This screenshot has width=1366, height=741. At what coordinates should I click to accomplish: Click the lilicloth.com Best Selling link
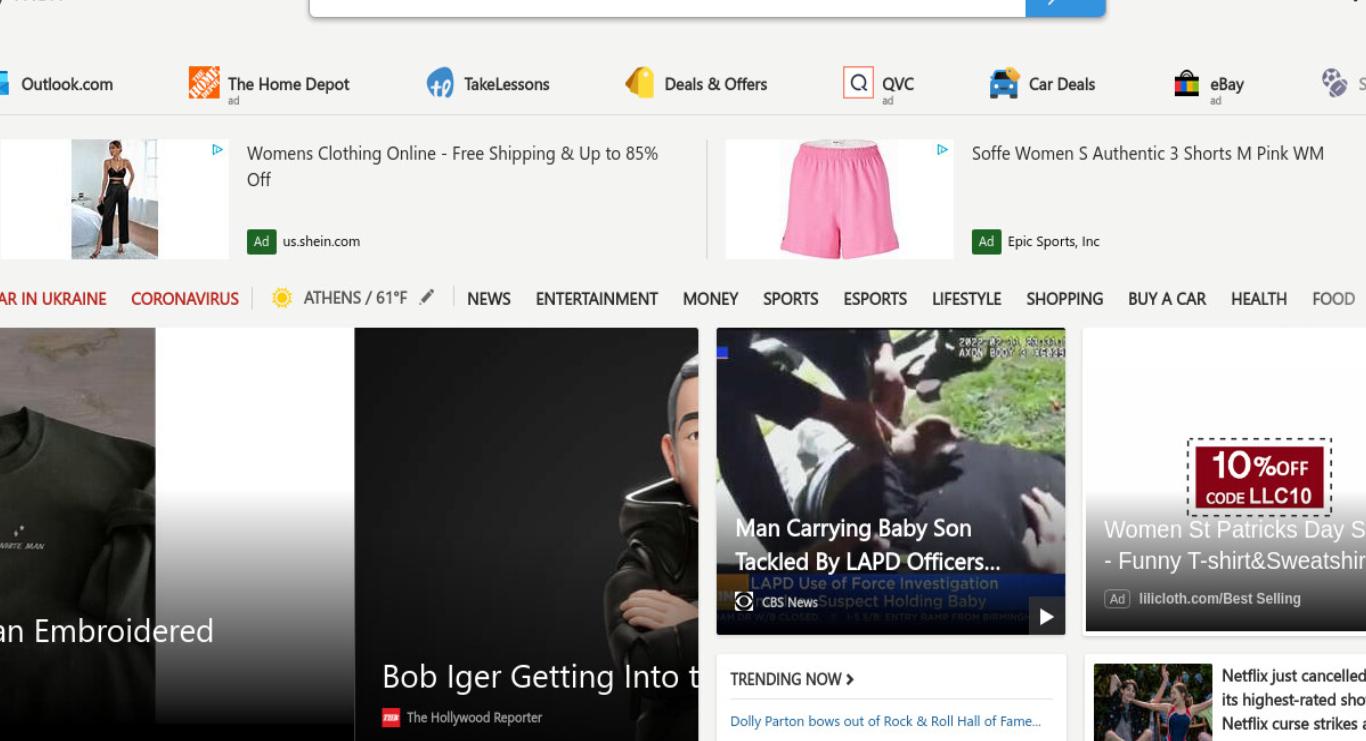(x=1220, y=599)
